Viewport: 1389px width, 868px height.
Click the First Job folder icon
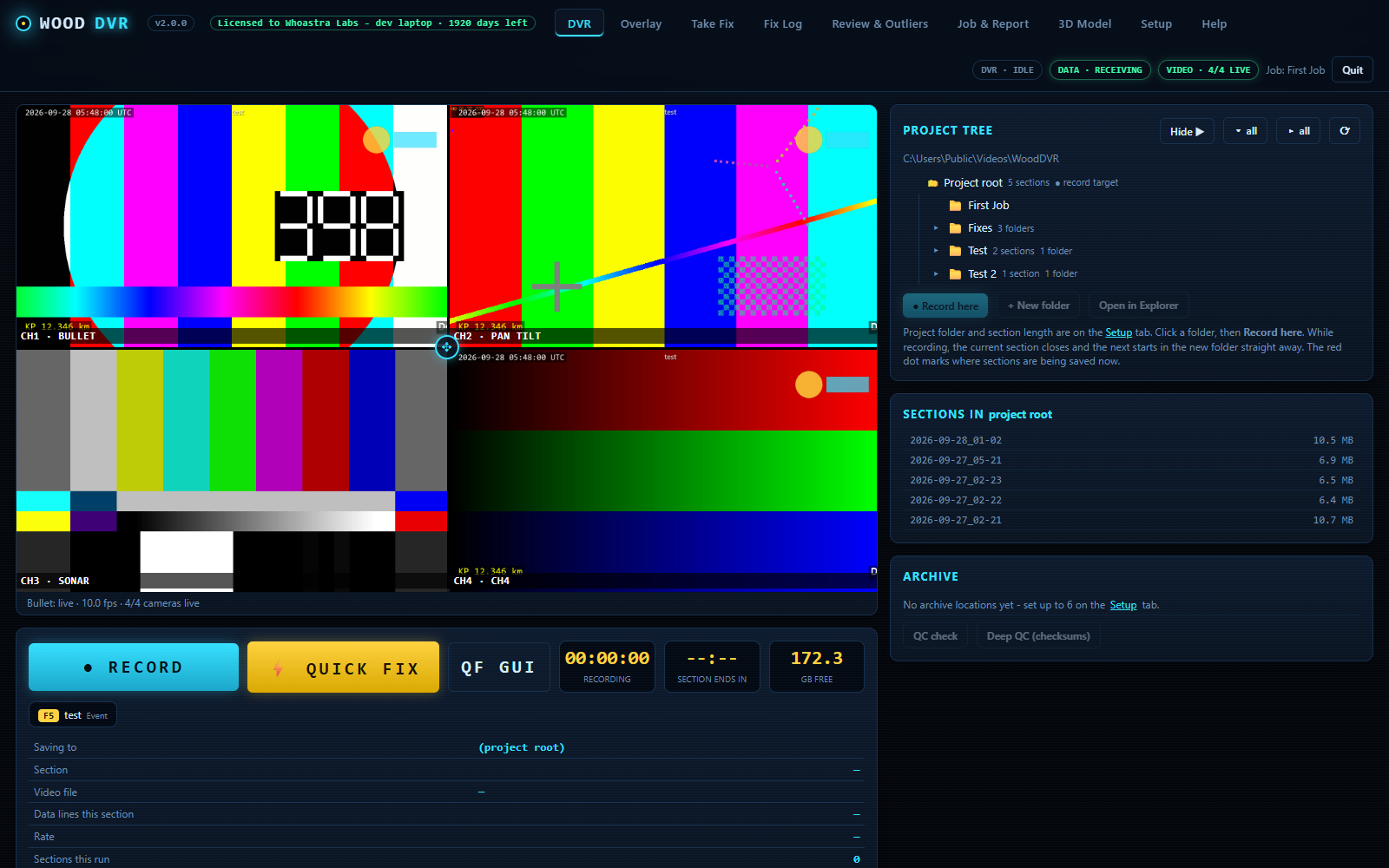pos(955,206)
